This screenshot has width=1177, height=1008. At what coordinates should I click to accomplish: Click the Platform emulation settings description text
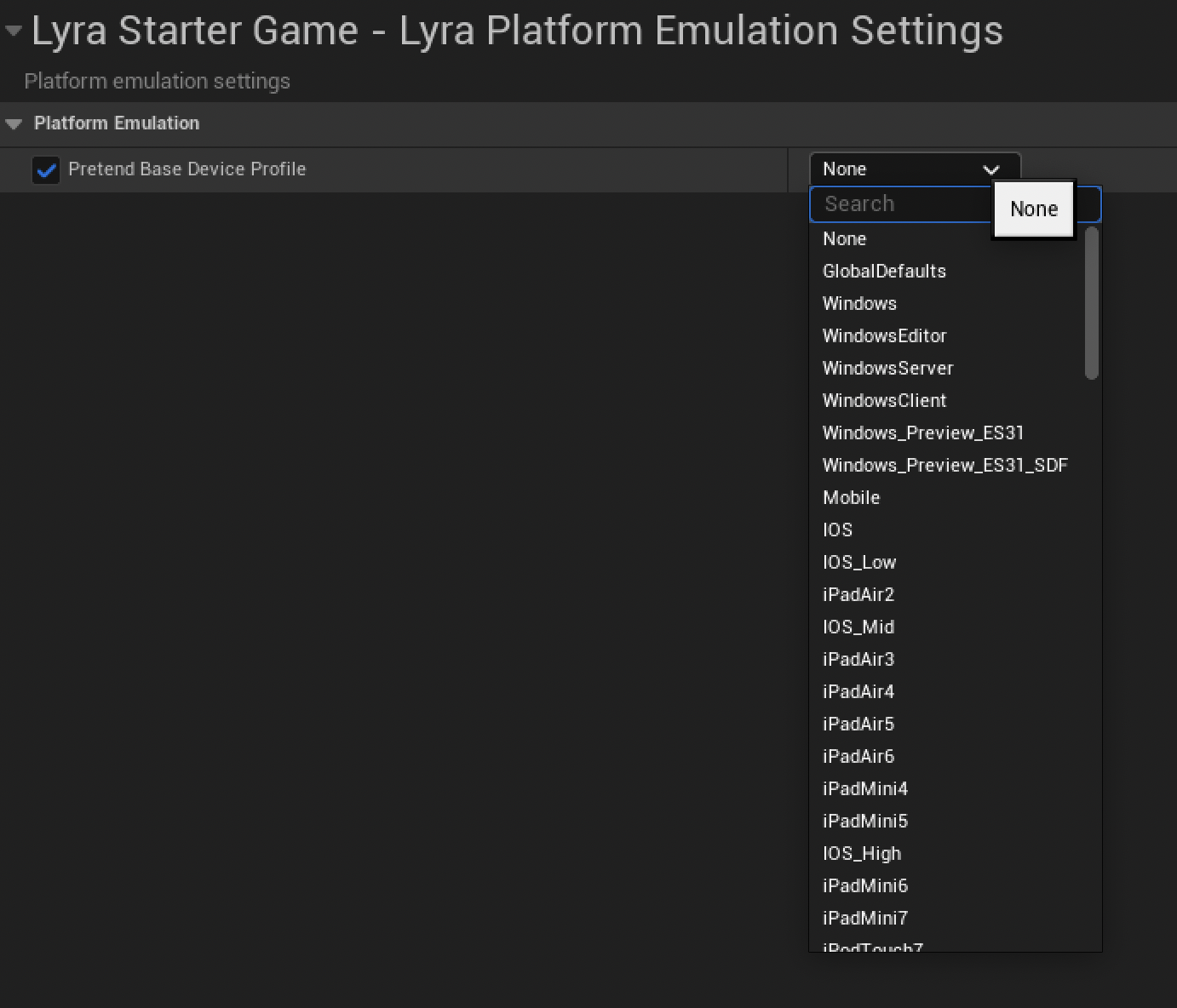[158, 82]
